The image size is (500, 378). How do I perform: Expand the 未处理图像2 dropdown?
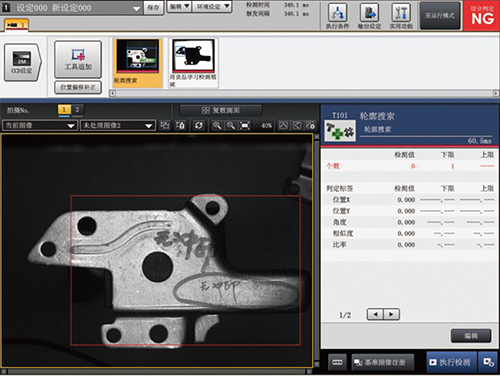(x=118, y=126)
